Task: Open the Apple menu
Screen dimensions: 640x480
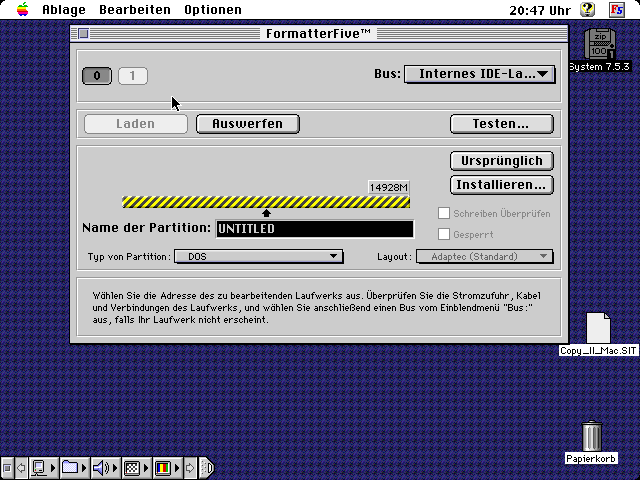Action: click(x=22, y=9)
